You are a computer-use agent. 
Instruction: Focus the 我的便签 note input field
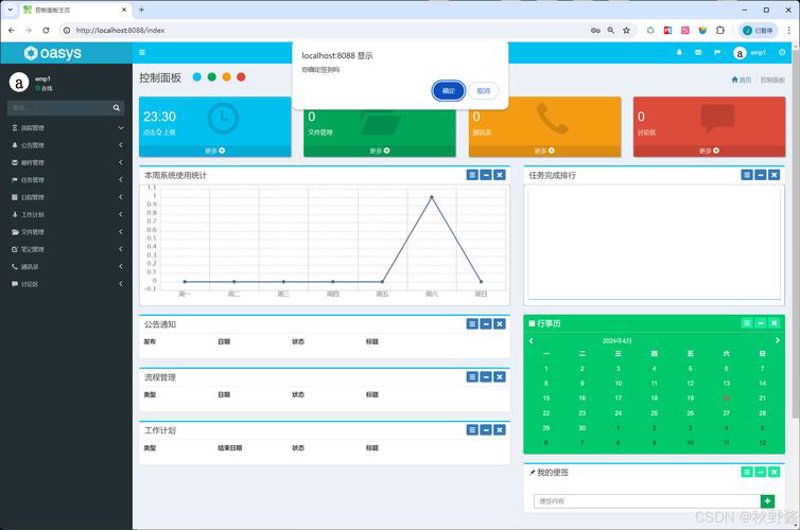647,501
